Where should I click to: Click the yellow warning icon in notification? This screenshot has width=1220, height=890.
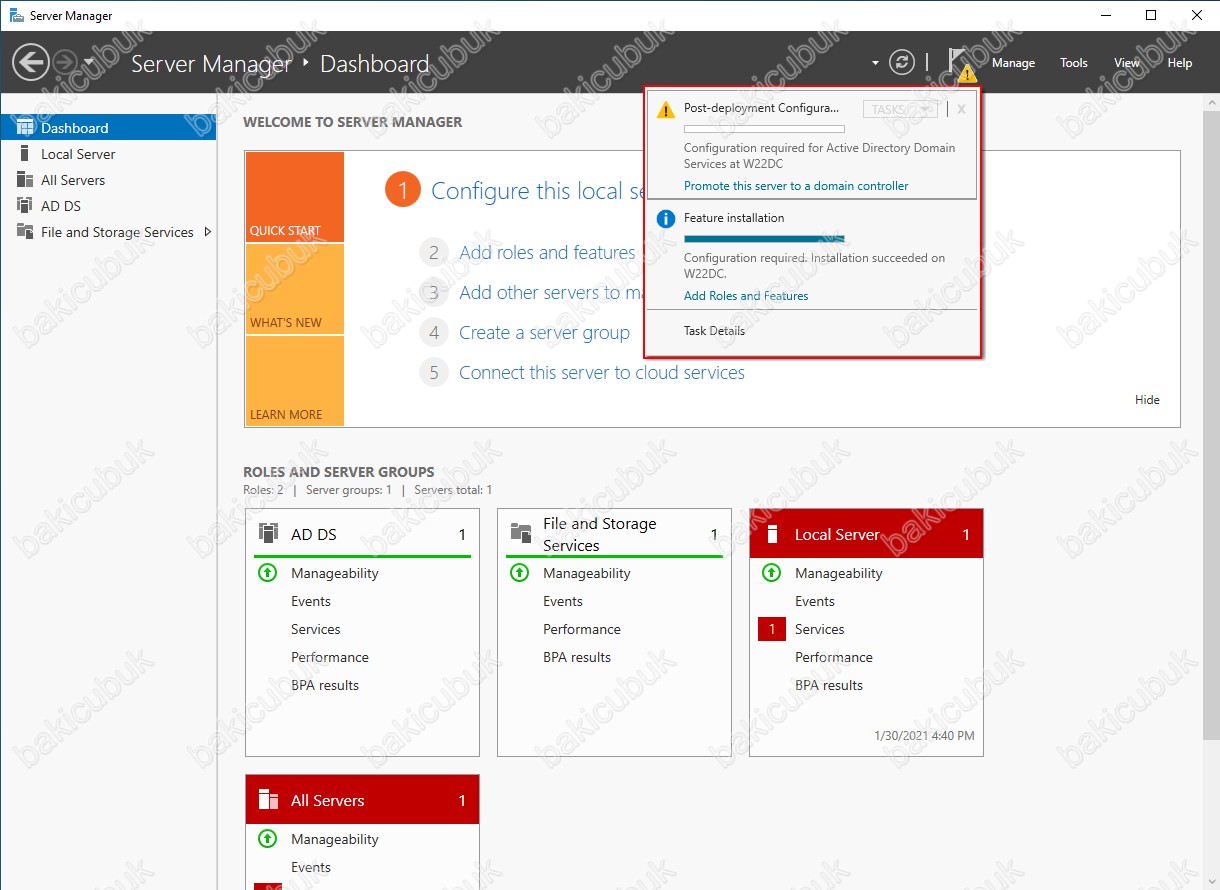click(x=666, y=110)
